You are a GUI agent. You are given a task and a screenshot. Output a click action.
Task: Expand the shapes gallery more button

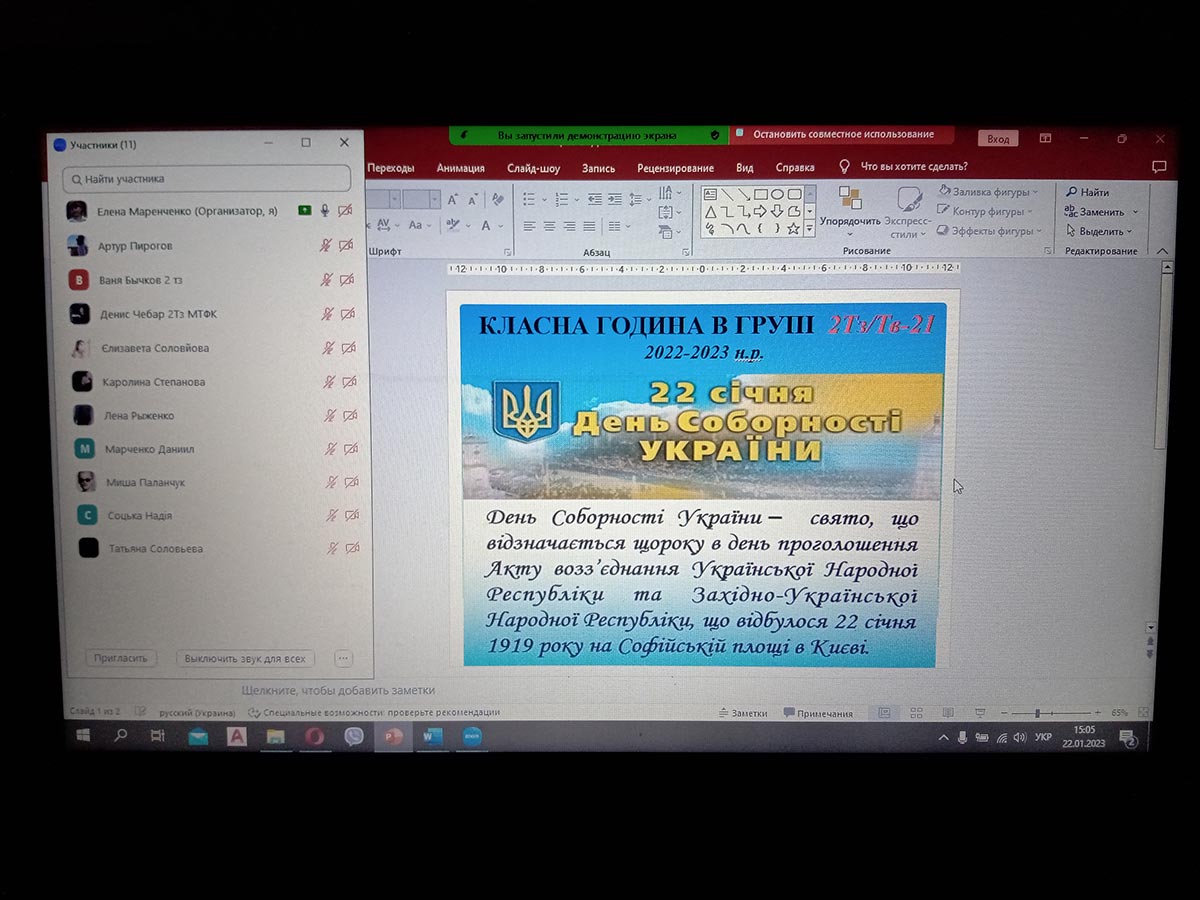[x=810, y=230]
